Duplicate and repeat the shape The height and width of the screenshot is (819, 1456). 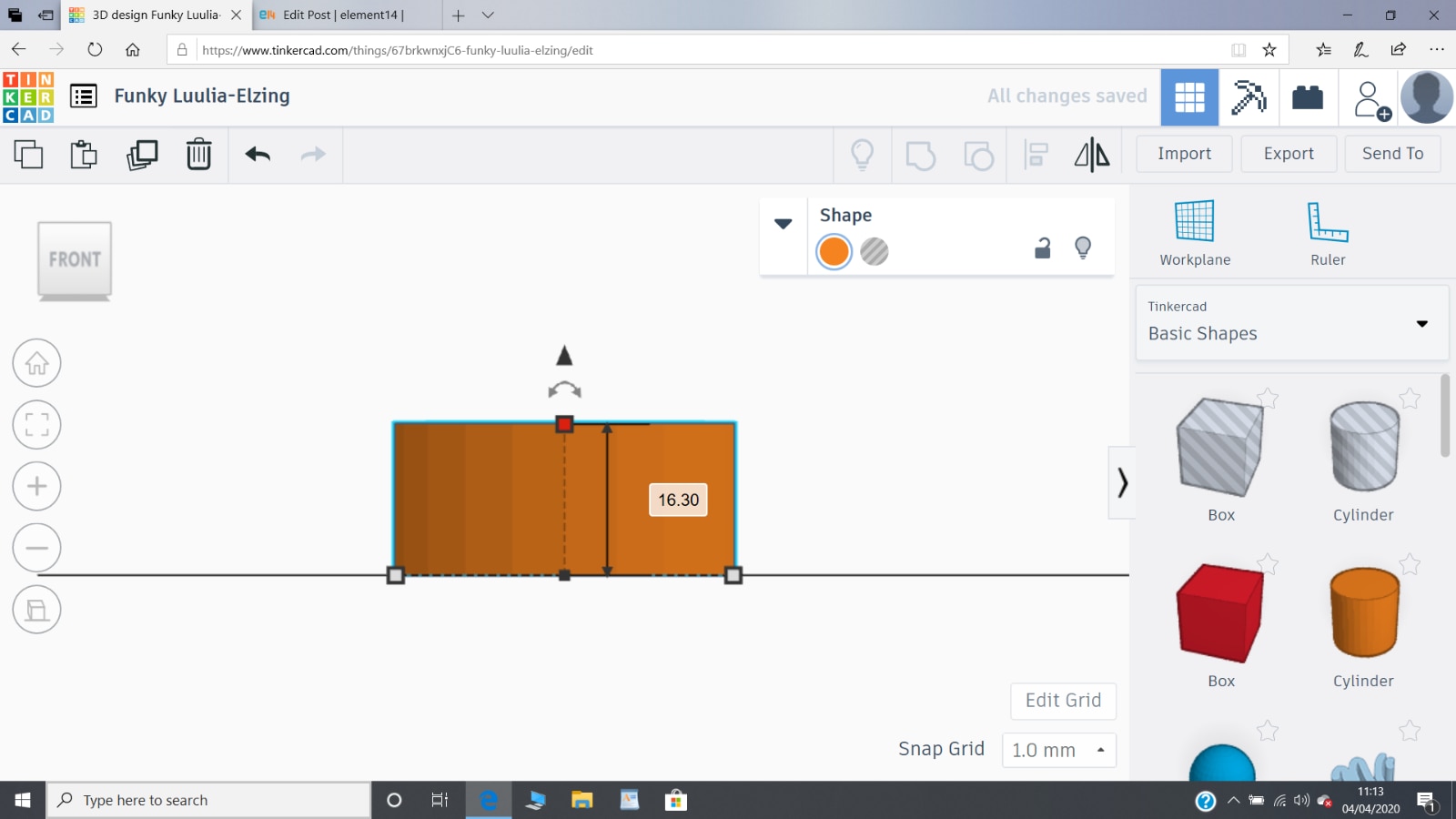pyautogui.click(x=142, y=154)
